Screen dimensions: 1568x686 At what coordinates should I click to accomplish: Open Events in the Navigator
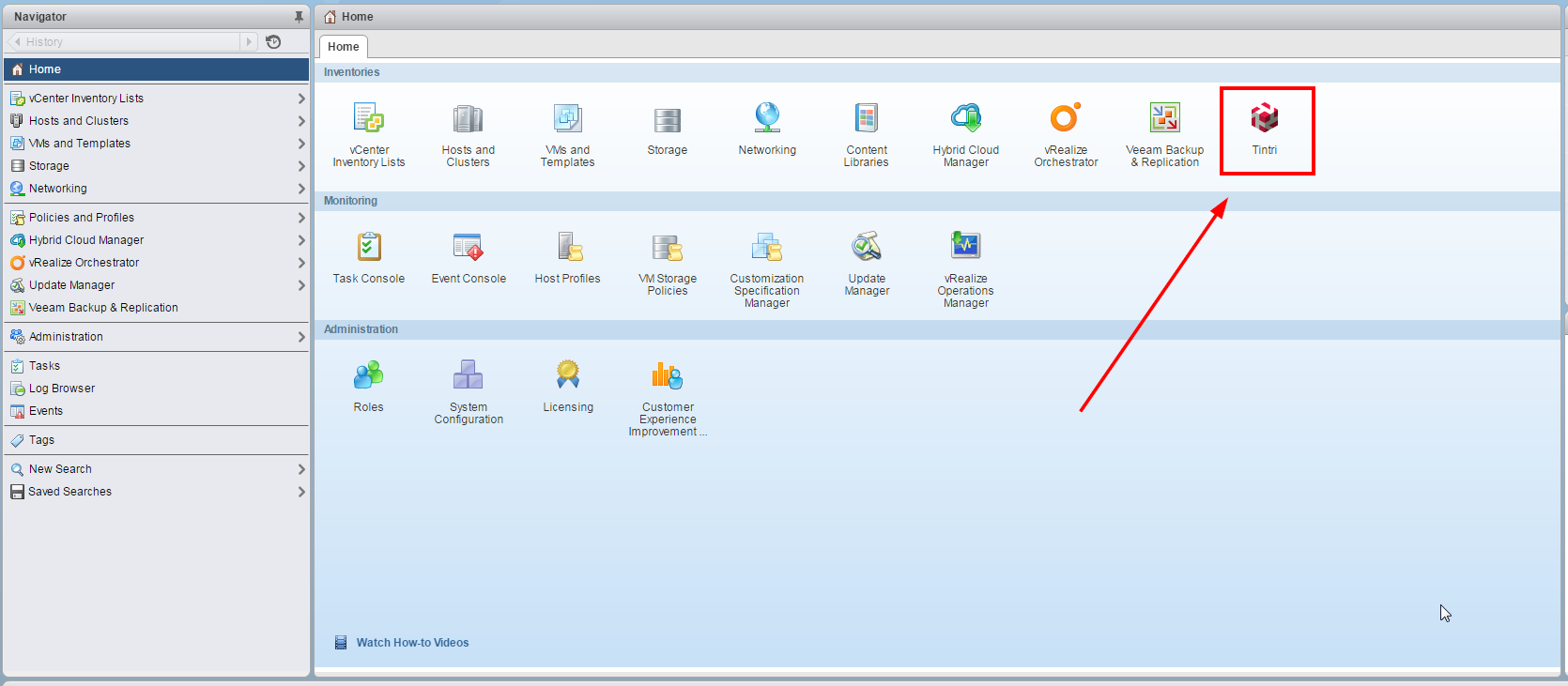pyautogui.click(x=156, y=411)
